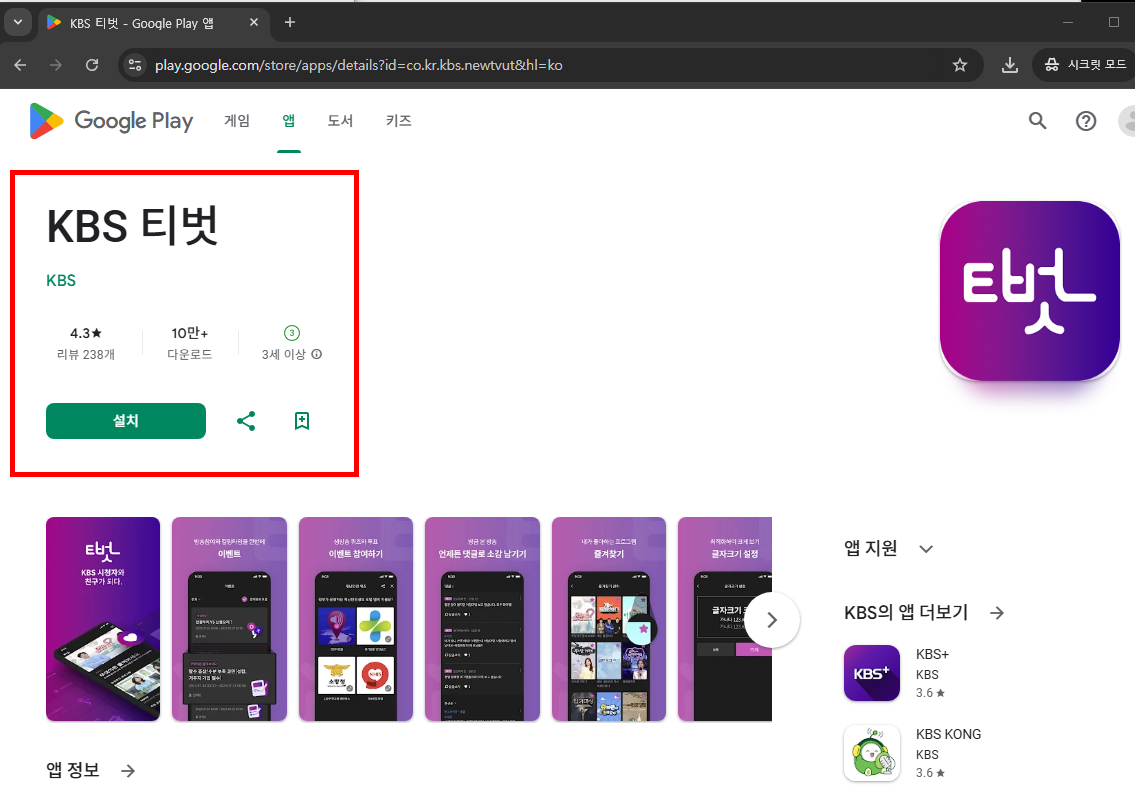Open Google Play search
Screen dimensions: 1135x799
pos(1037,120)
